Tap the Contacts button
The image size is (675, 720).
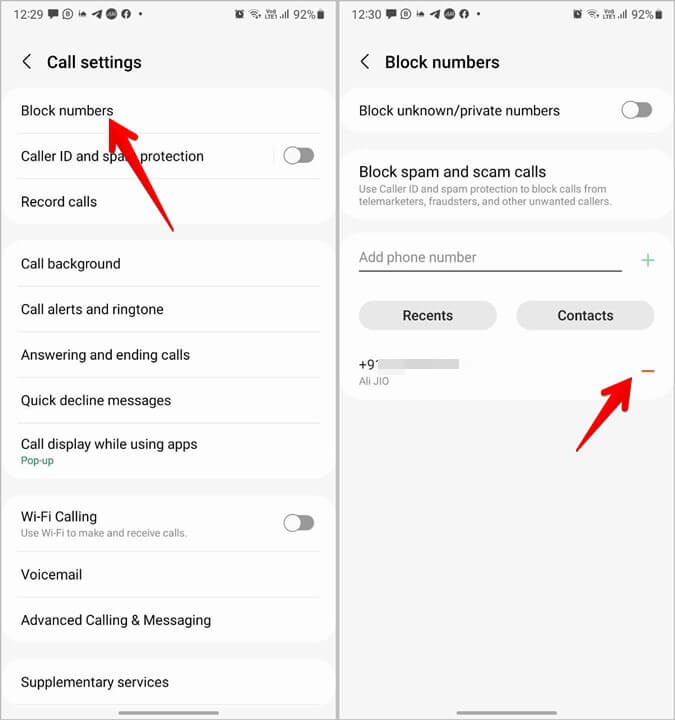pos(585,315)
